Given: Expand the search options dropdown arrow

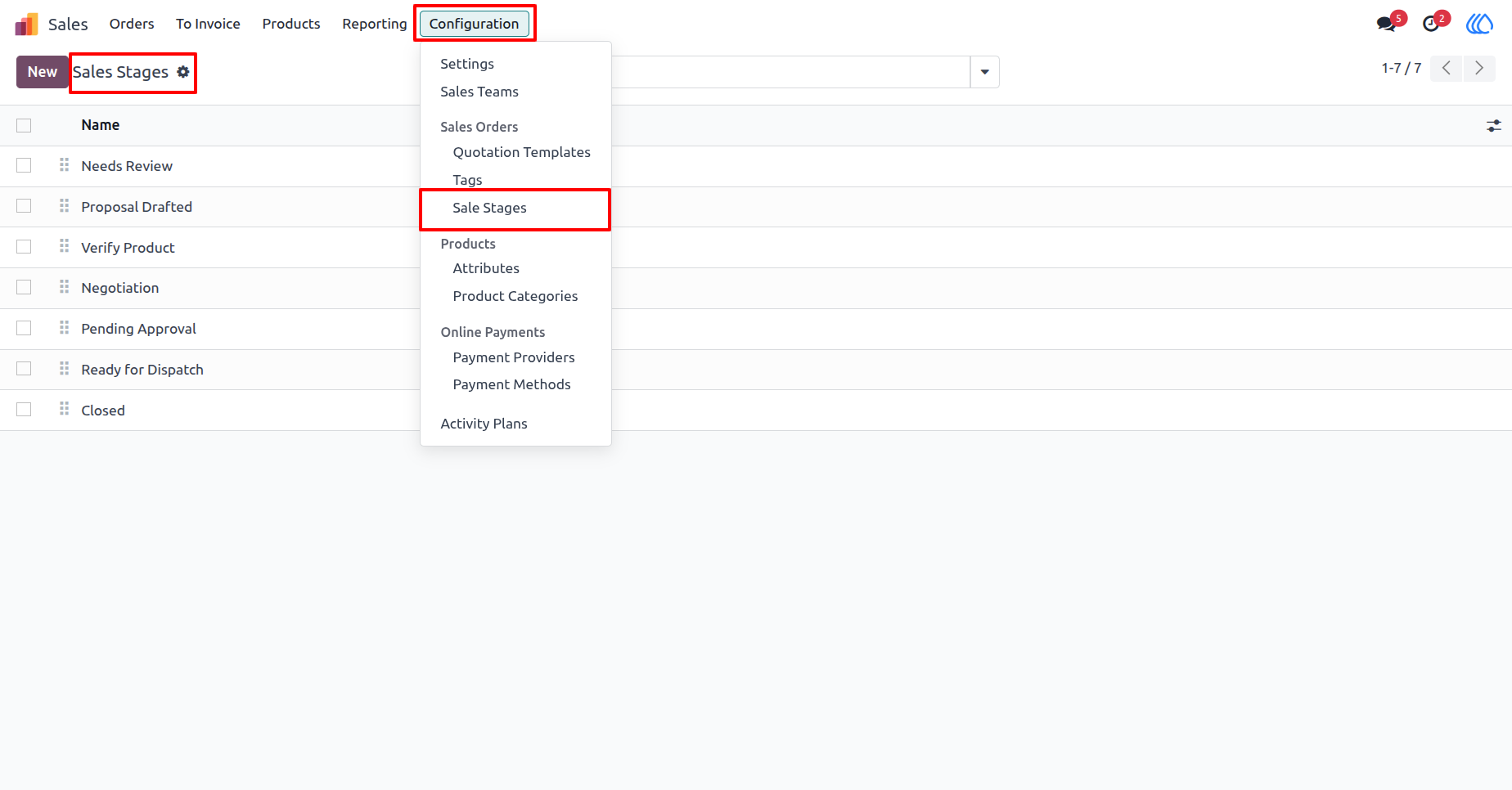Looking at the screenshot, I should click(985, 72).
